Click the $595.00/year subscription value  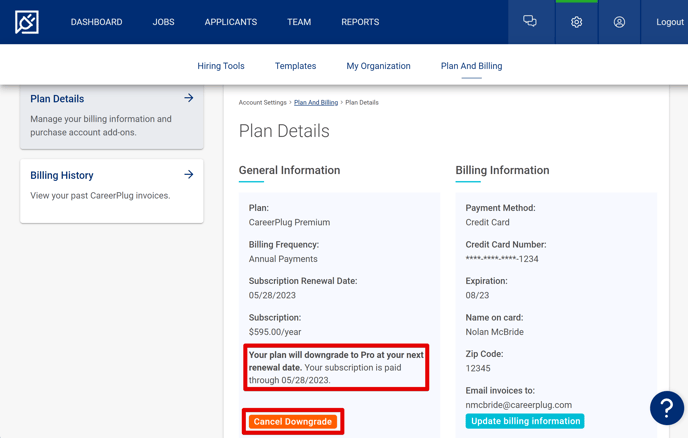click(x=275, y=332)
